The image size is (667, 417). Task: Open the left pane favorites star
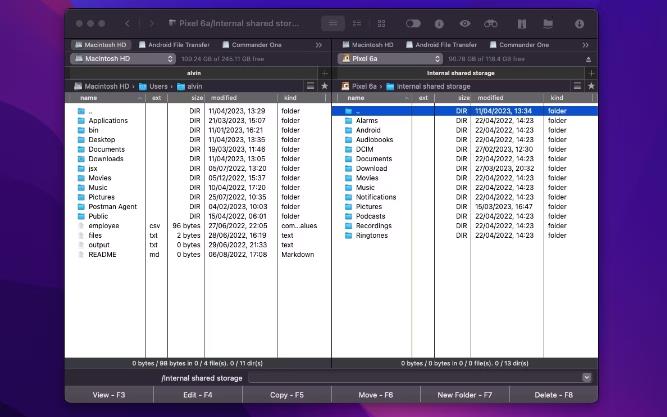(325, 86)
